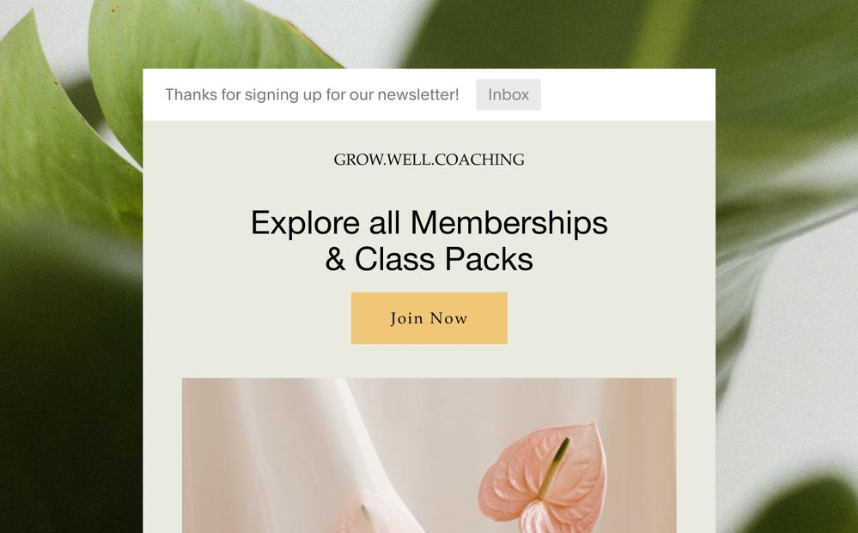Select the word "Explore" in the heading
858x533 pixels.
(305, 223)
